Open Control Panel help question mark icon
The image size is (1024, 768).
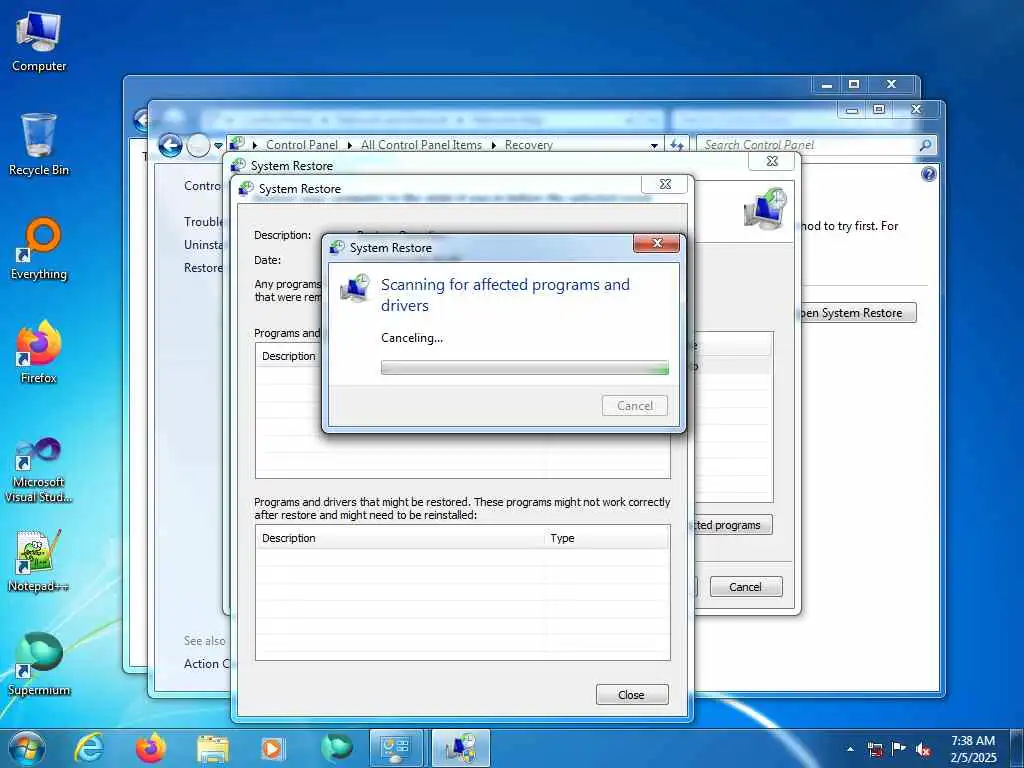coord(929,174)
